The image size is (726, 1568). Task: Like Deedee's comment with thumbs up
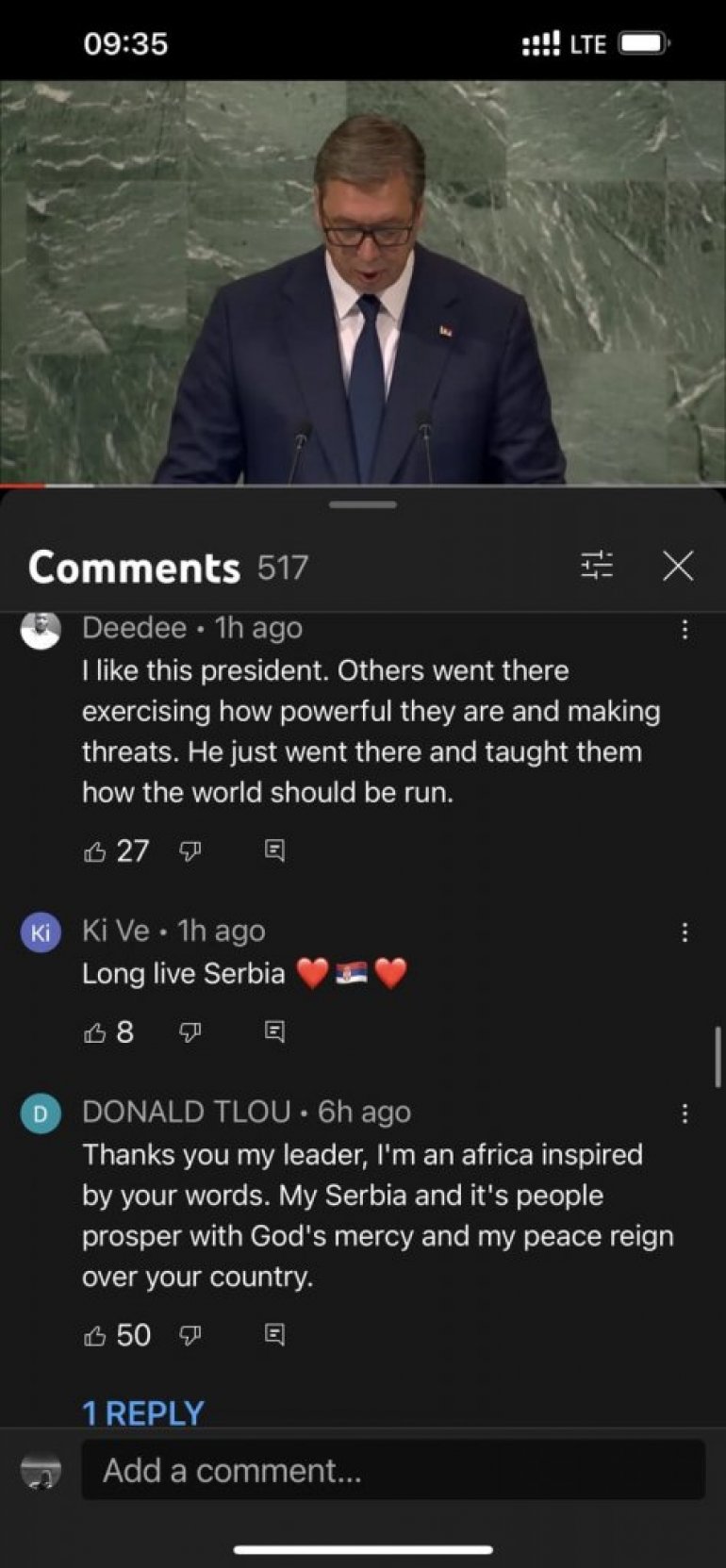pos(94,851)
